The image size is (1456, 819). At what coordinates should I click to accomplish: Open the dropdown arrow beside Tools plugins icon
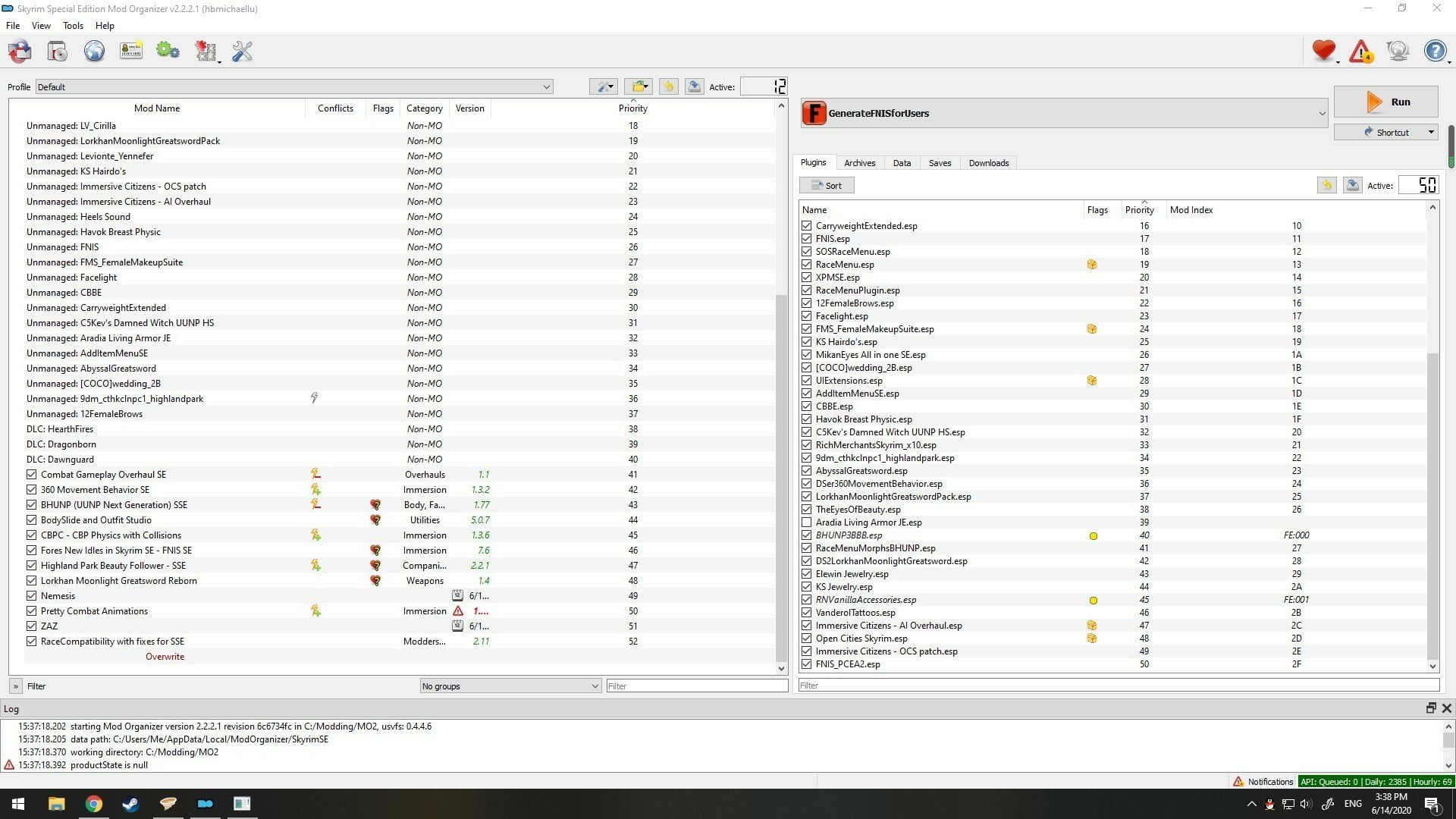click(x=219, y=61)
